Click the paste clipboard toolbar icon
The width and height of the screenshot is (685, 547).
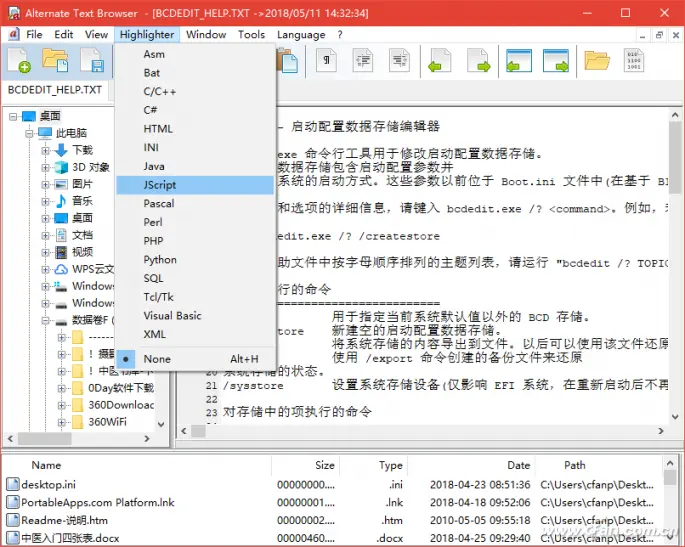click(x=288, y=61)
